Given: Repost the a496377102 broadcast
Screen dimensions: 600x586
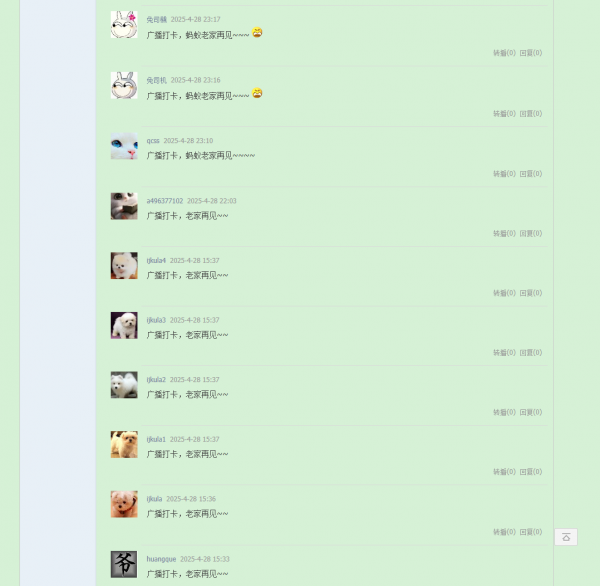Looking at the screenshot, I should 504,233.
